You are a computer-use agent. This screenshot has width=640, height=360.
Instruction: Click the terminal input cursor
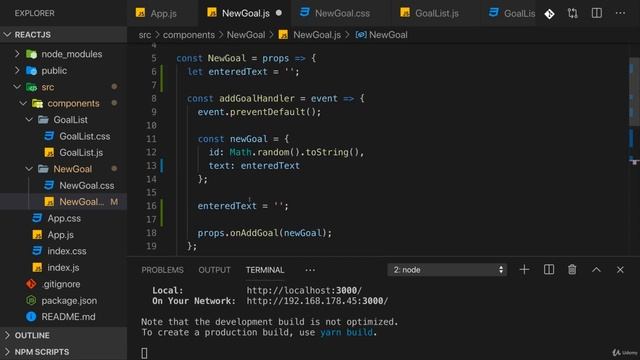point(144,353)
